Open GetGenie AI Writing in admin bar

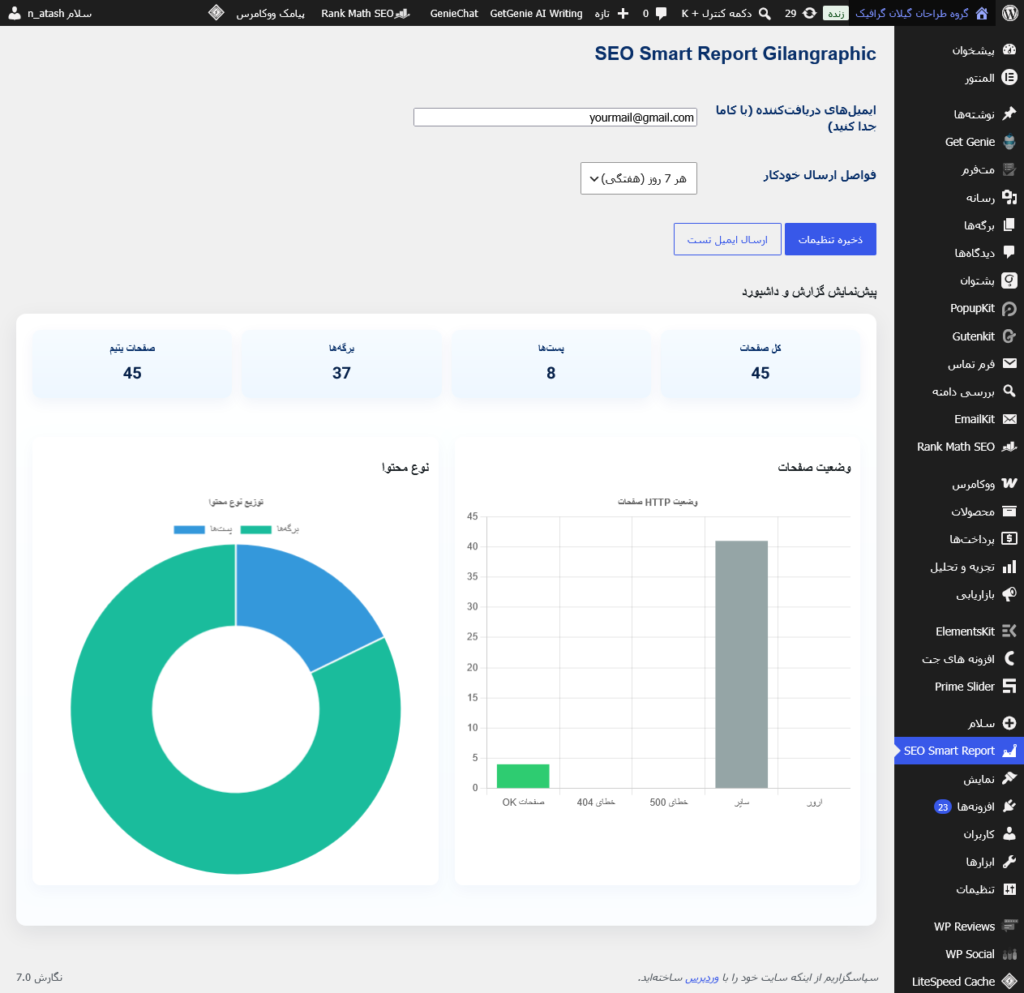[536, 13]
